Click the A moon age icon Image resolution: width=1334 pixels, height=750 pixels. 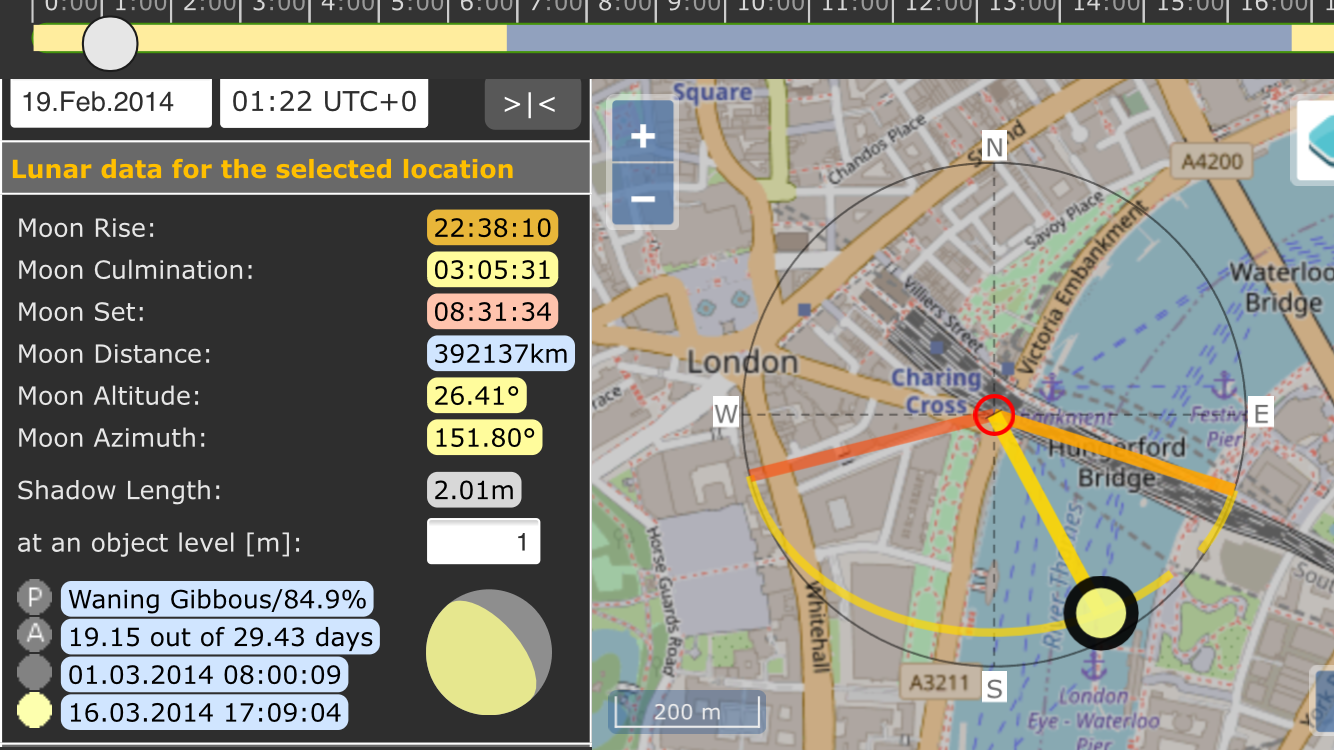point(35,636)
